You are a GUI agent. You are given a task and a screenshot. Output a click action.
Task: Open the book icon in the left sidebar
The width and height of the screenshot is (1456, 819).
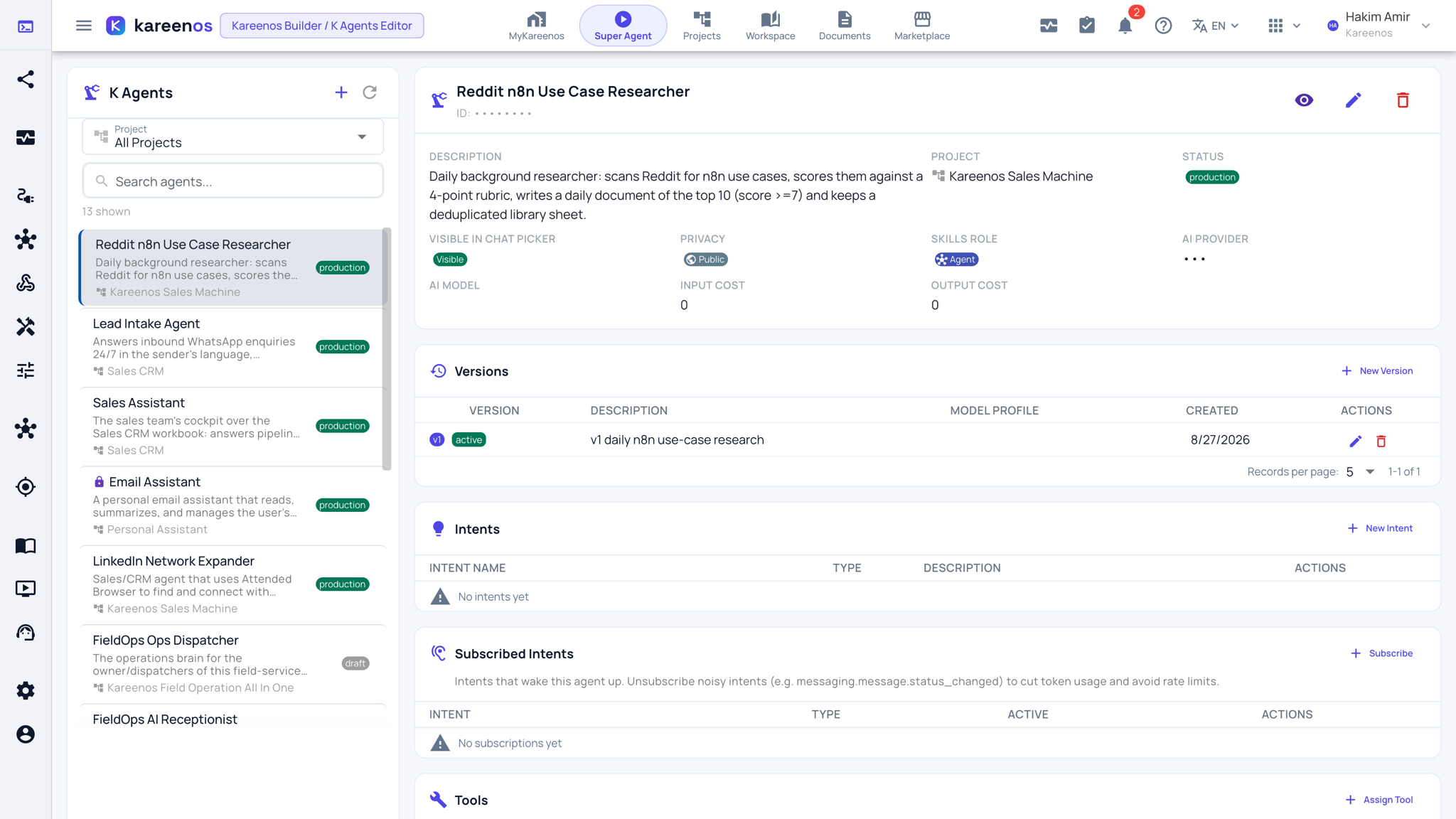pyautogui.click(x=26, y=545)
